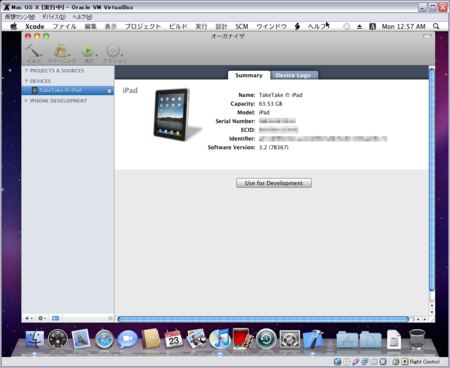Viewport: 450px width, 368px height.
Task: Open the Trash in the Dock
Action: coord(417,339)
